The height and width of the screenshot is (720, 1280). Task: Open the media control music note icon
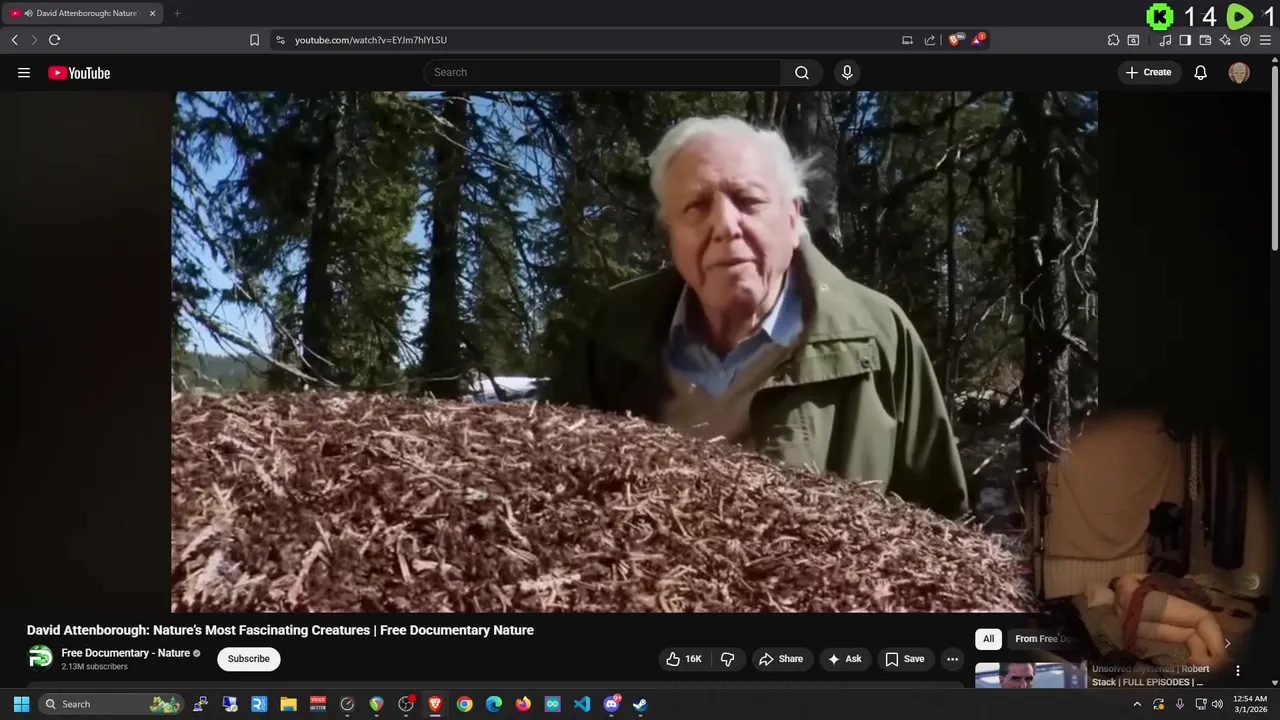[1165, 40]
